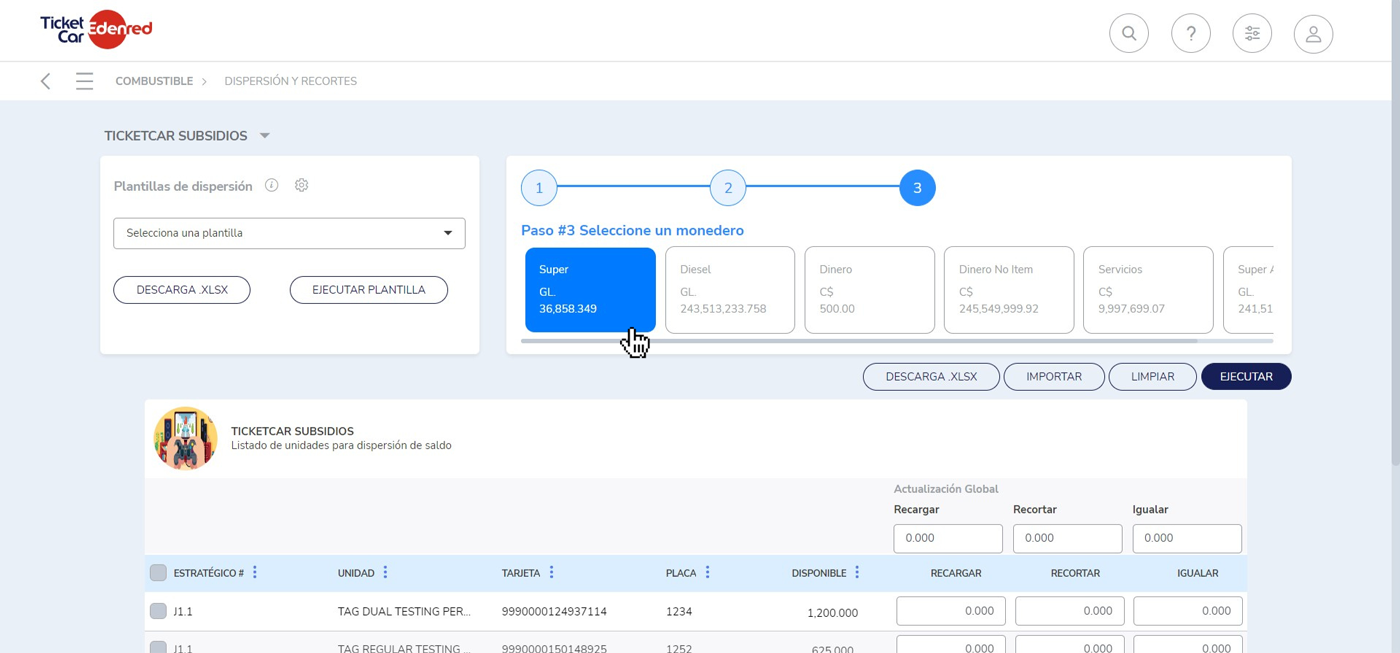Click the TICKETCAR SUBSIDIOS avatar image

185,438
